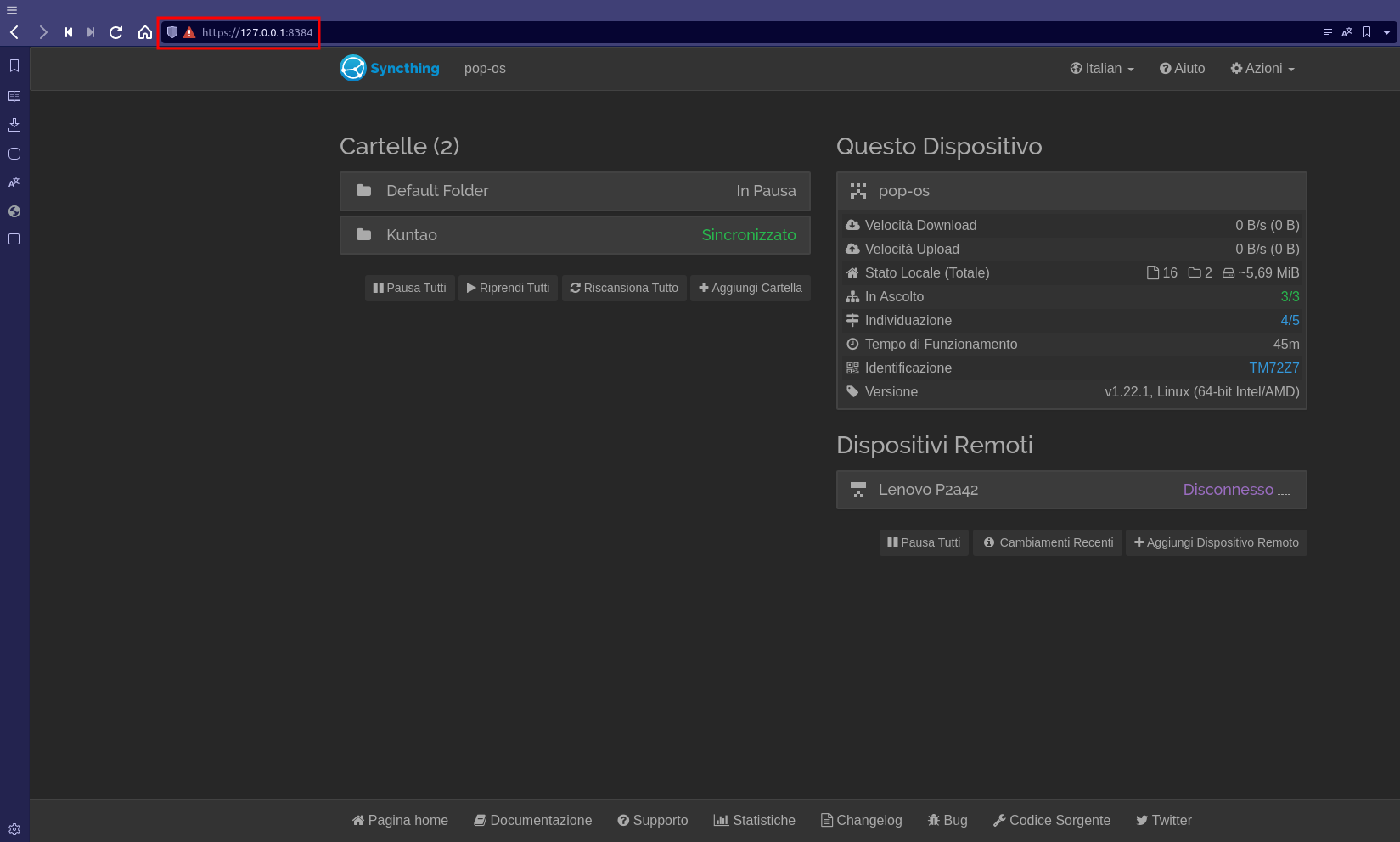Open the Aiuto help link
The image size is (1400, 842).
[1183, 69]
